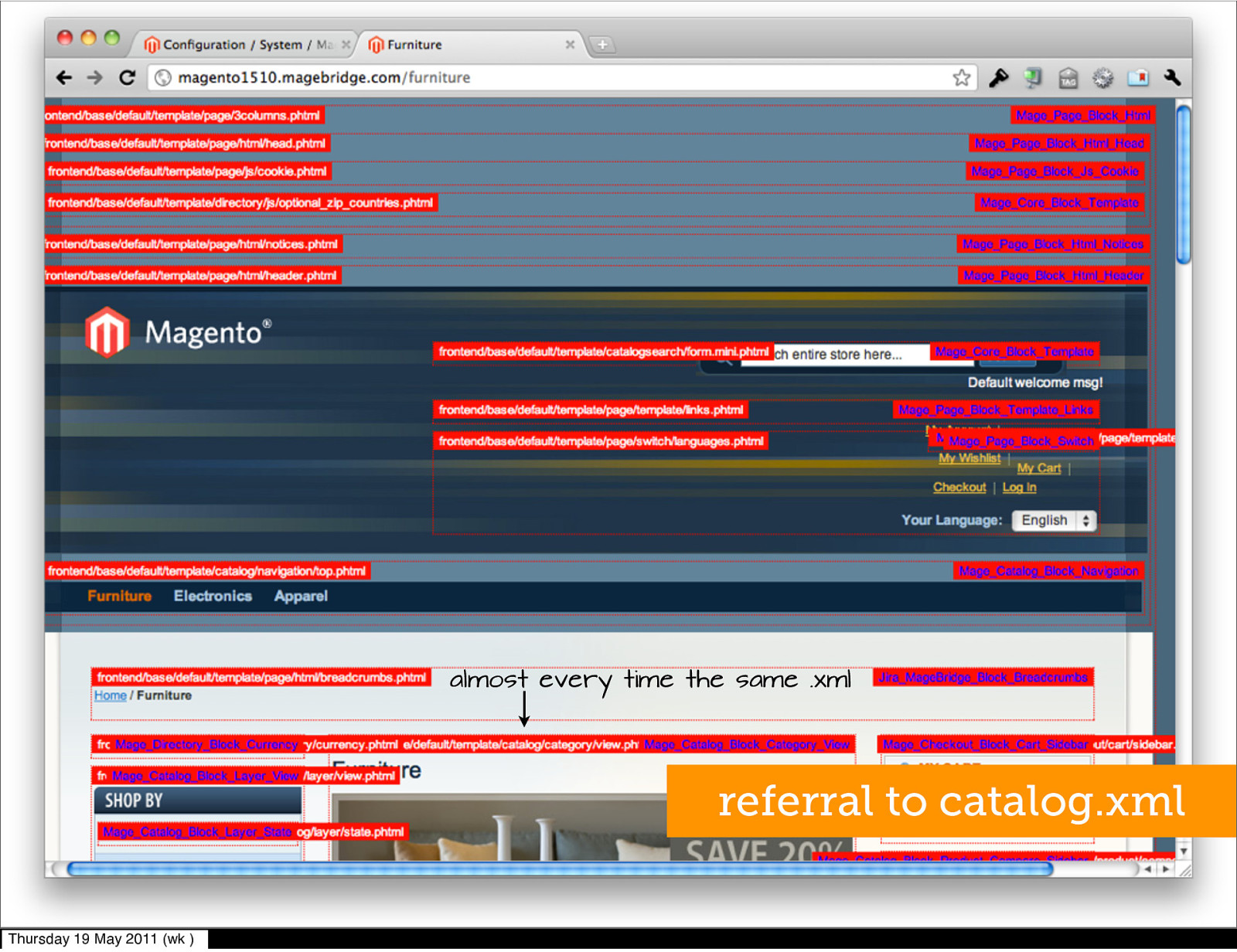This screenshot has height=952, width=1237.
Task: Click the Mage_Directory_Block_Currency hint label
Action: [x=206, y=745]
